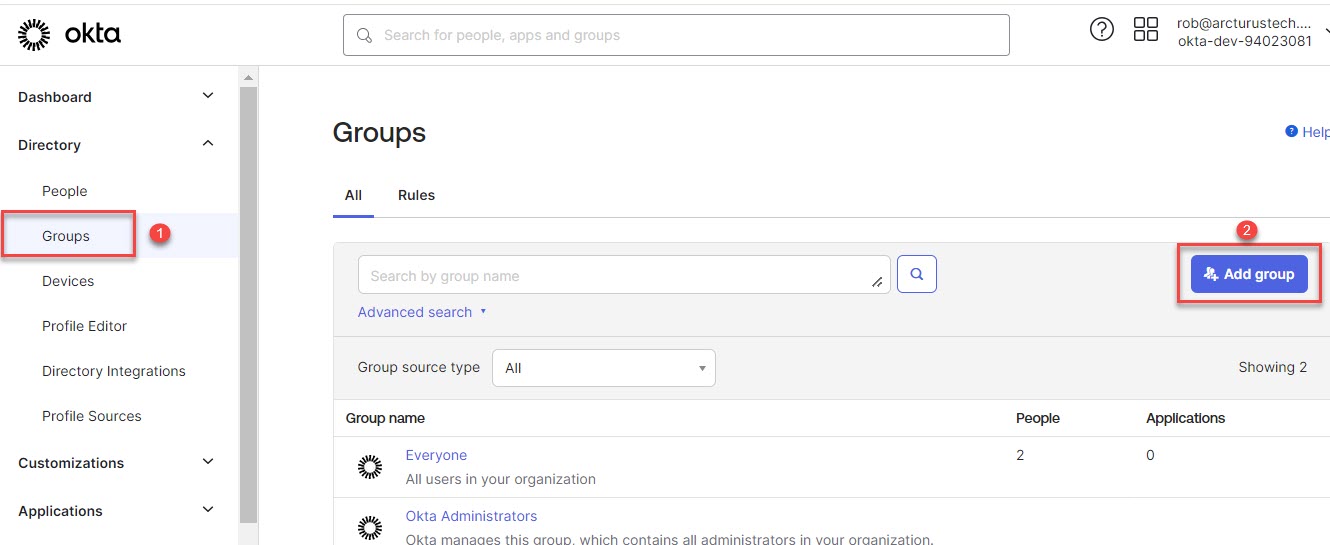This screenshot has height=545, width=1330.
Task: Click the Okta logo in header
Action: (x=69, y=35)
